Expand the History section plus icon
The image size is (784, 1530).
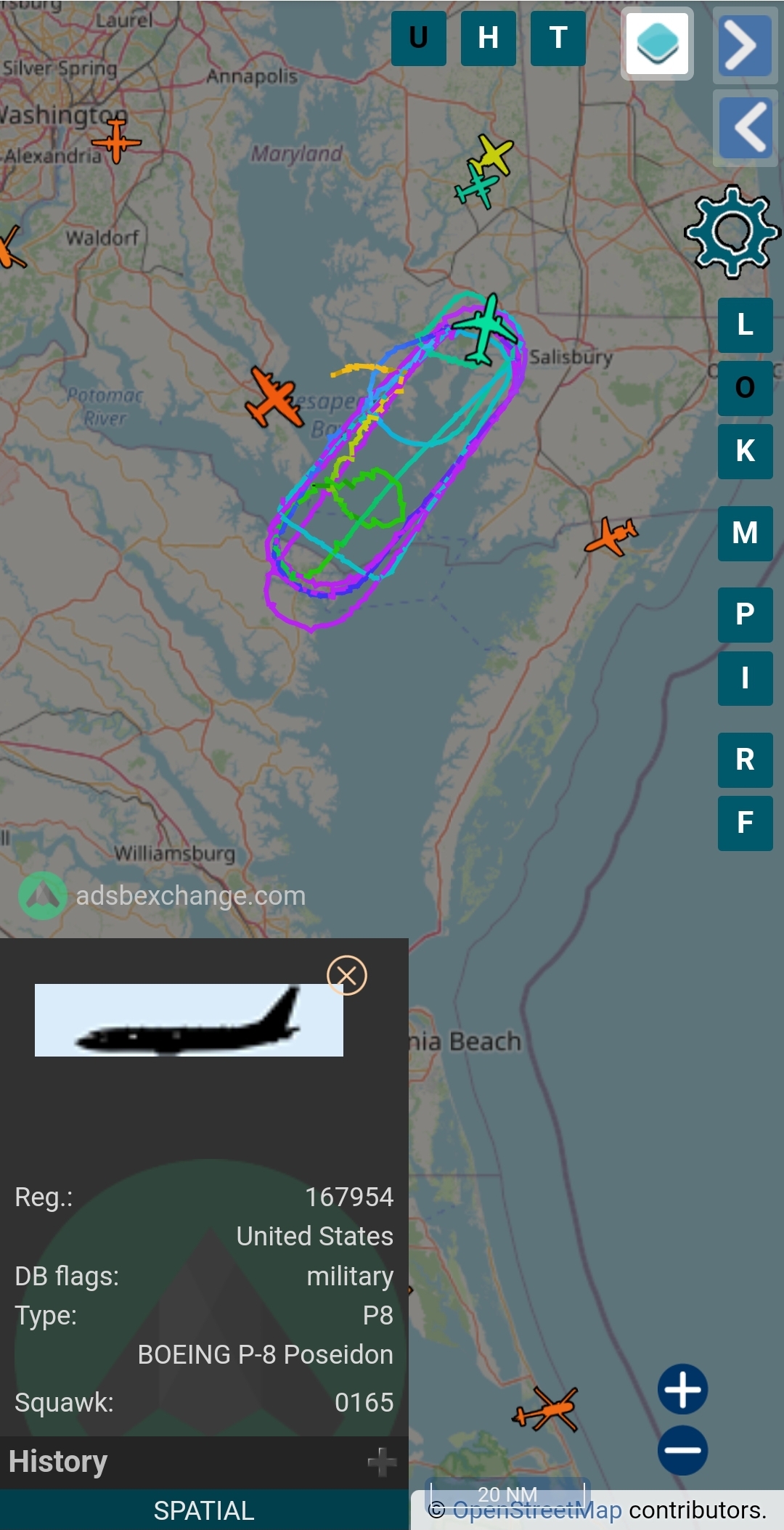point(382,1462)
